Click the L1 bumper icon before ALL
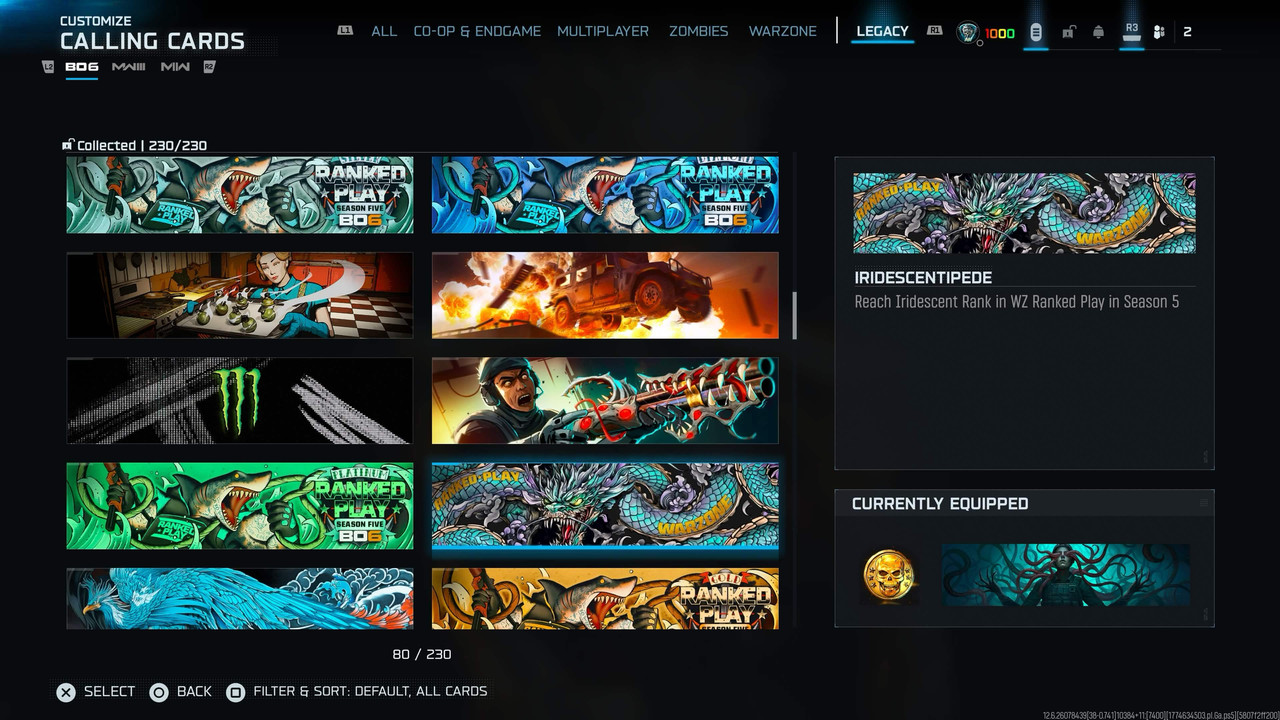The height and width of the screenshot is (720, 1280). (345, 31)
